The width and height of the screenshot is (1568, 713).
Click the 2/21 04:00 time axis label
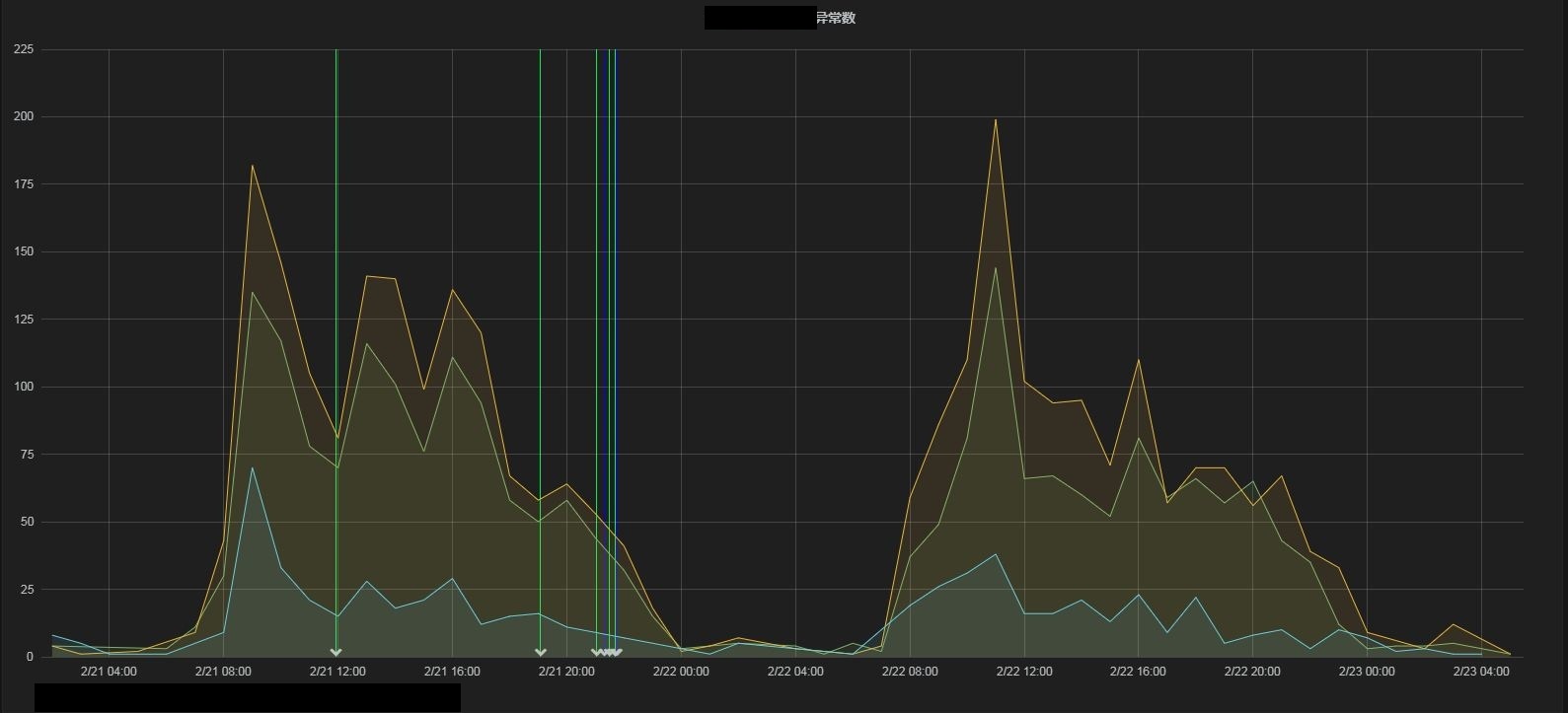point(109,672)
